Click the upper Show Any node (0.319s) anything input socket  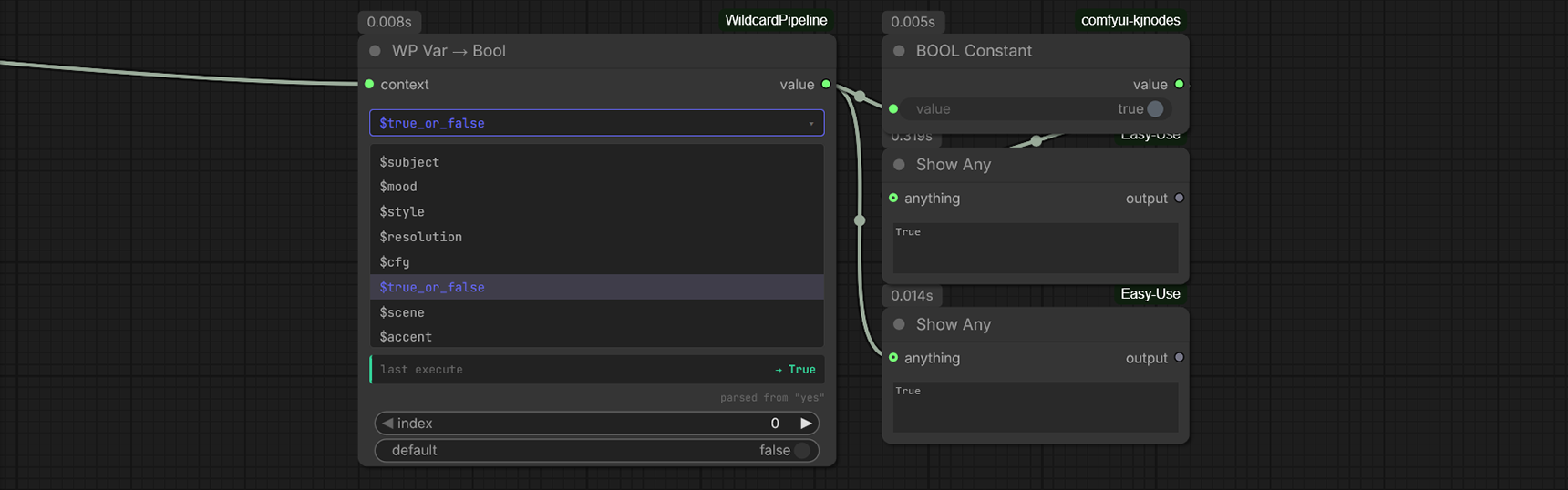(893, 198)
